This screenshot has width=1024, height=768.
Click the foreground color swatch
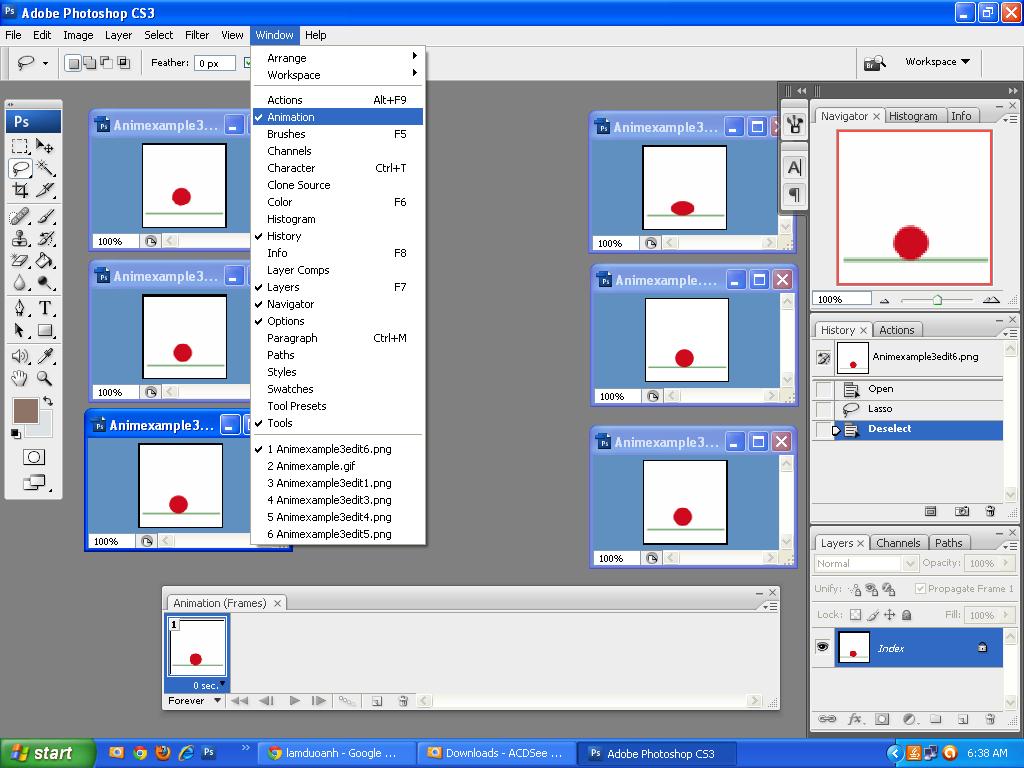click(x=25, y=411)
